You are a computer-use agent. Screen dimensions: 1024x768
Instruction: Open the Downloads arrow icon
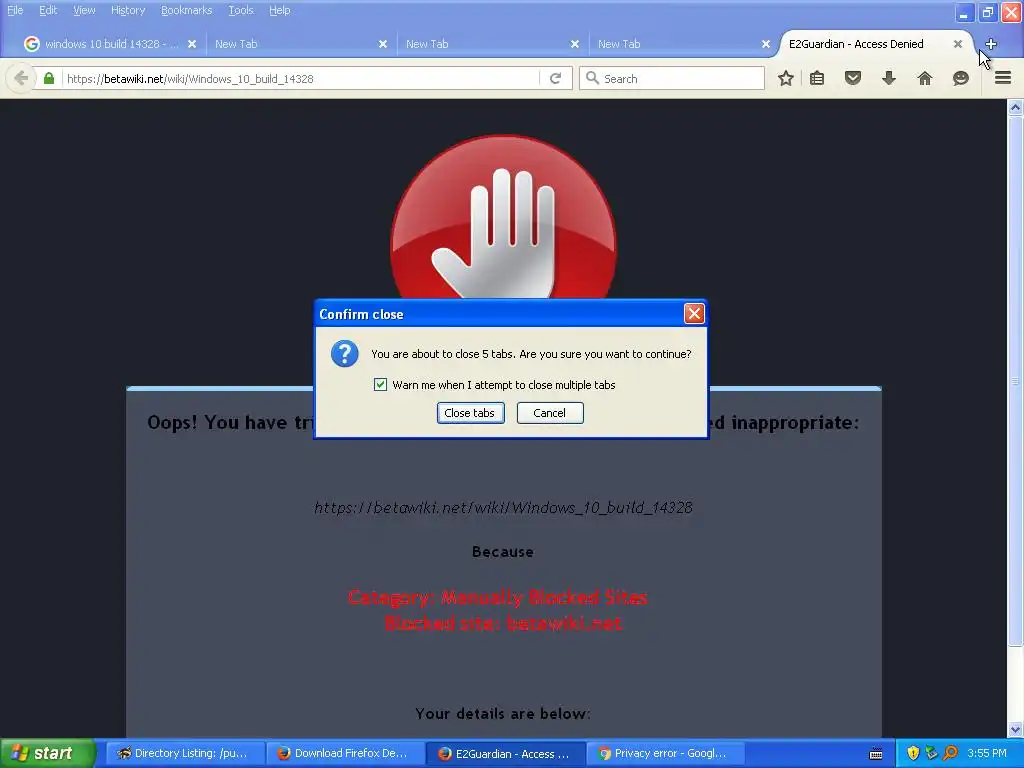click(889, 78)
